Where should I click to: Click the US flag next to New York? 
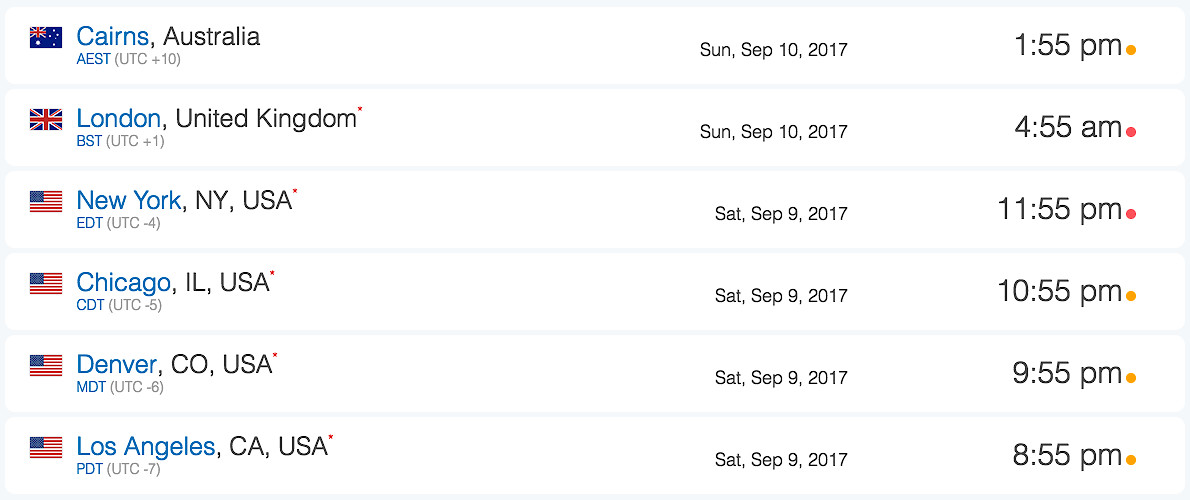pyautogui.click(x=46, y=202)
